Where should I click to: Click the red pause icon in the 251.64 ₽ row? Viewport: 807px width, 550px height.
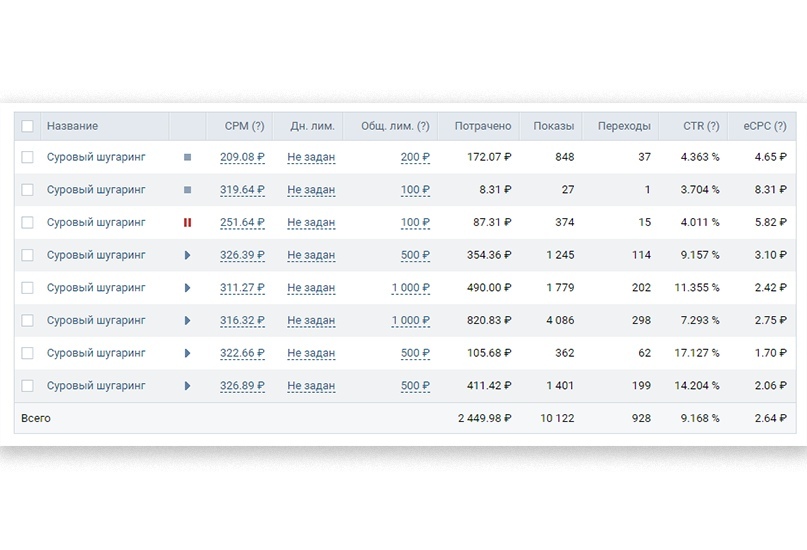pyautogui.click(x=187, y=223)
